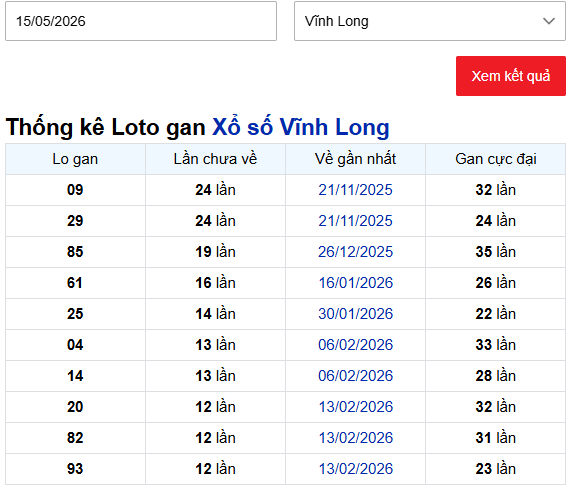Click the 35 lần max gan cell
Viewport: 572px width, 488px height.
(495, 252)
